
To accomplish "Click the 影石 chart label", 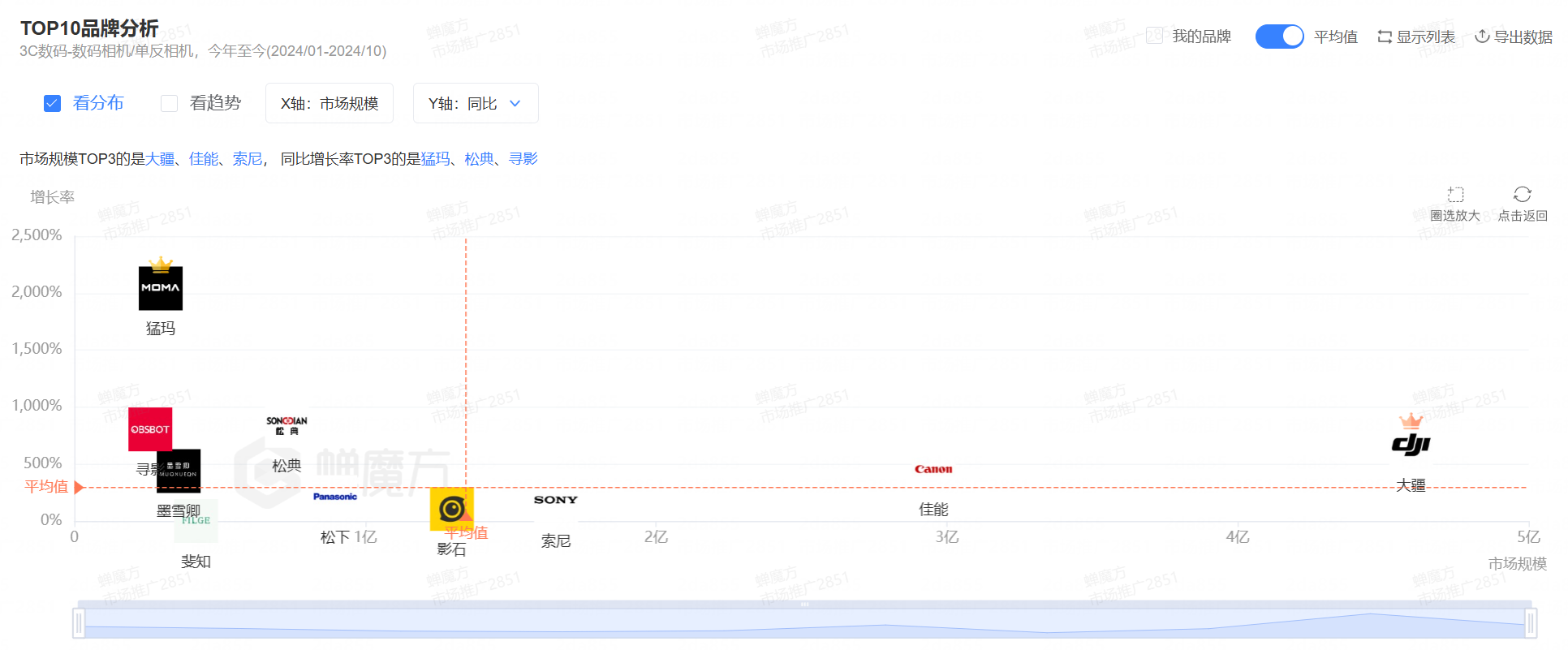I will (451, 549).
